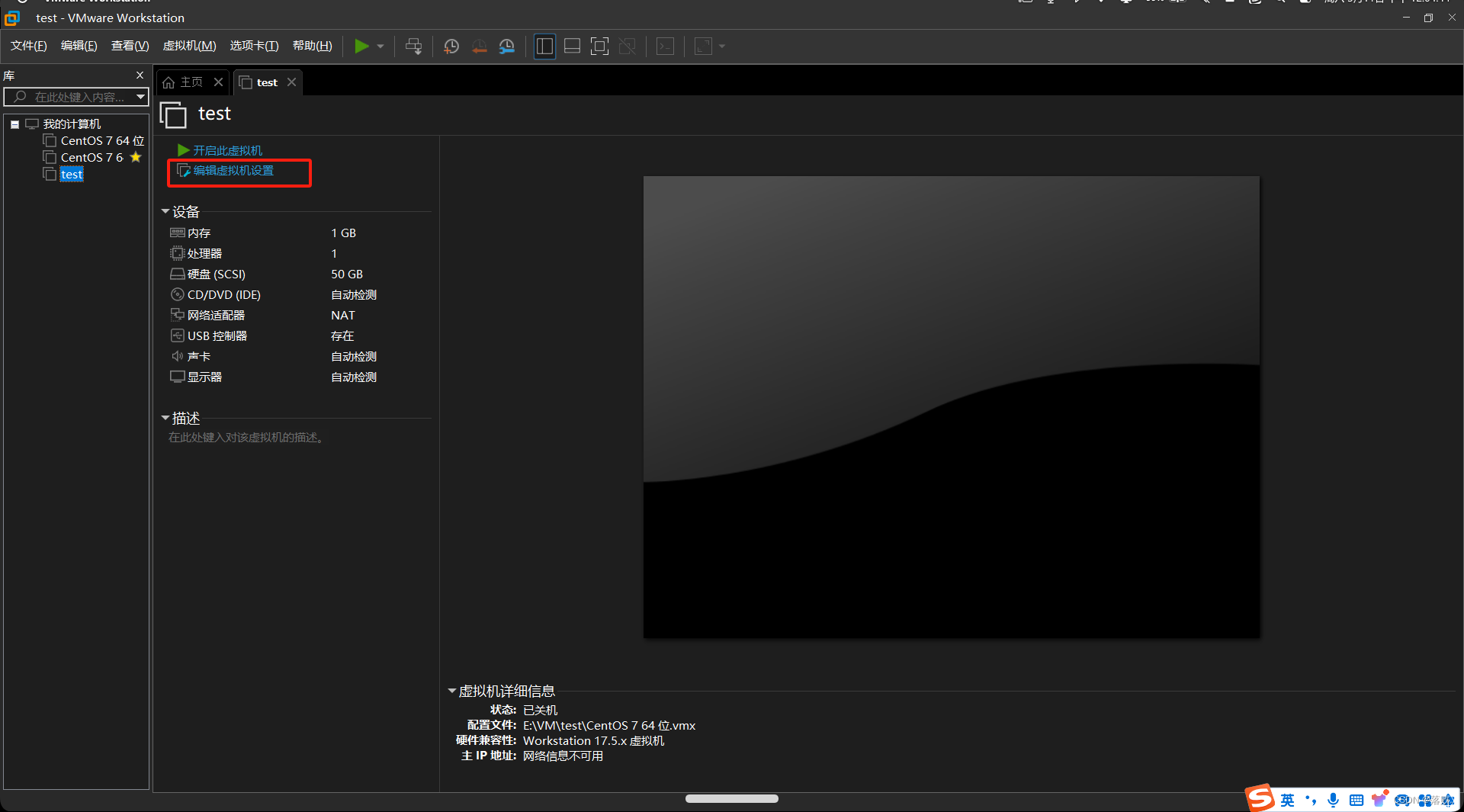Click the IME microphone voice input icon

(1333, 800)
